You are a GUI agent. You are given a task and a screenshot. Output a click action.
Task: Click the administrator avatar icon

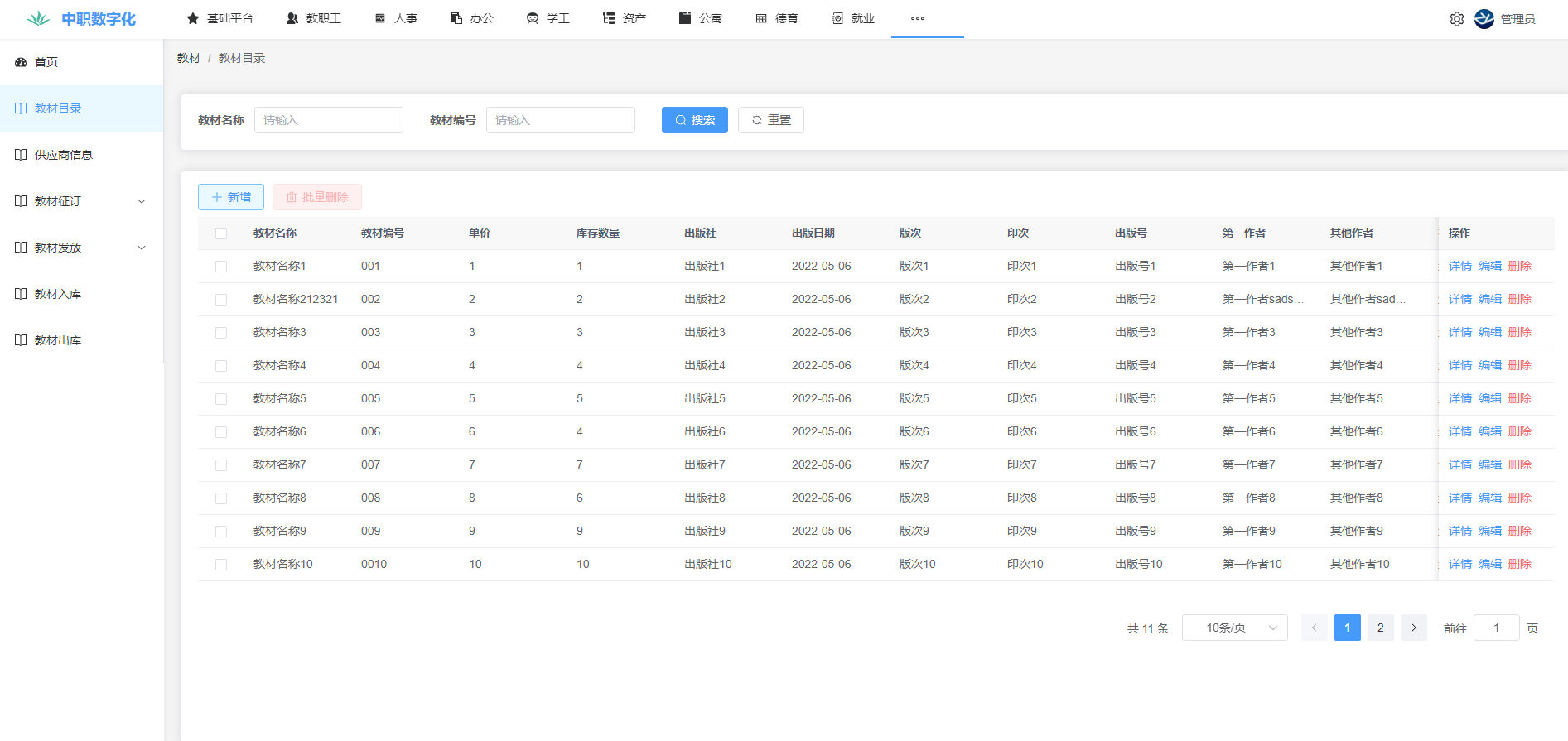click(x=1484, y=19)
